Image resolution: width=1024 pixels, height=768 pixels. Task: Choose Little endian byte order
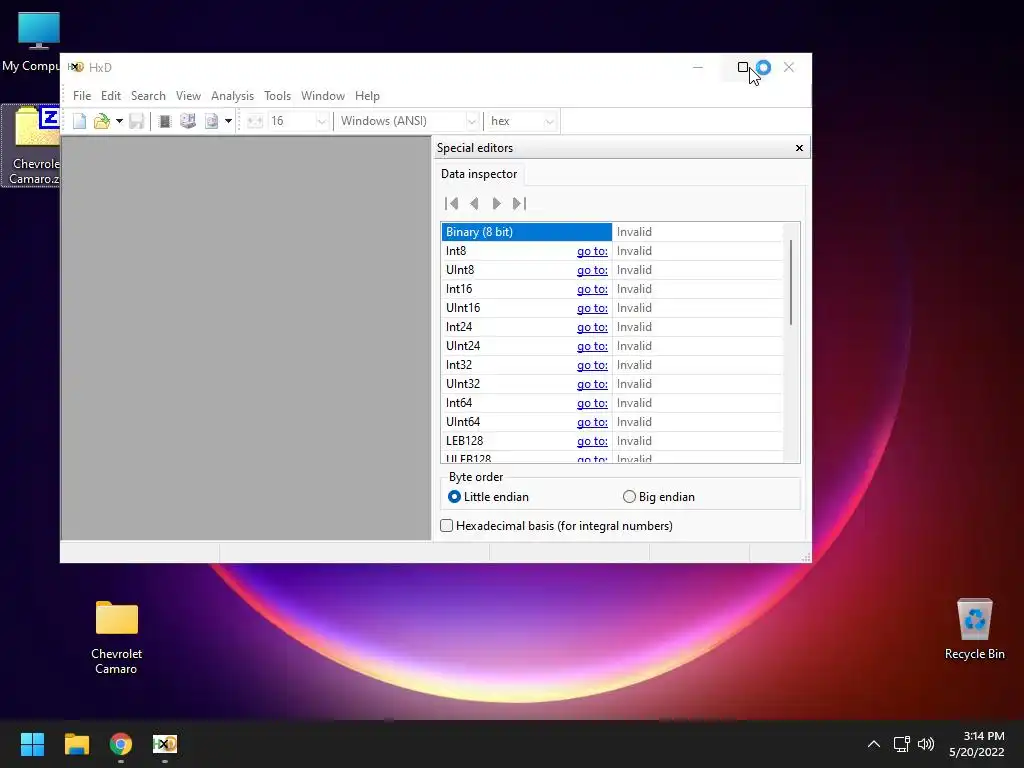488,497
